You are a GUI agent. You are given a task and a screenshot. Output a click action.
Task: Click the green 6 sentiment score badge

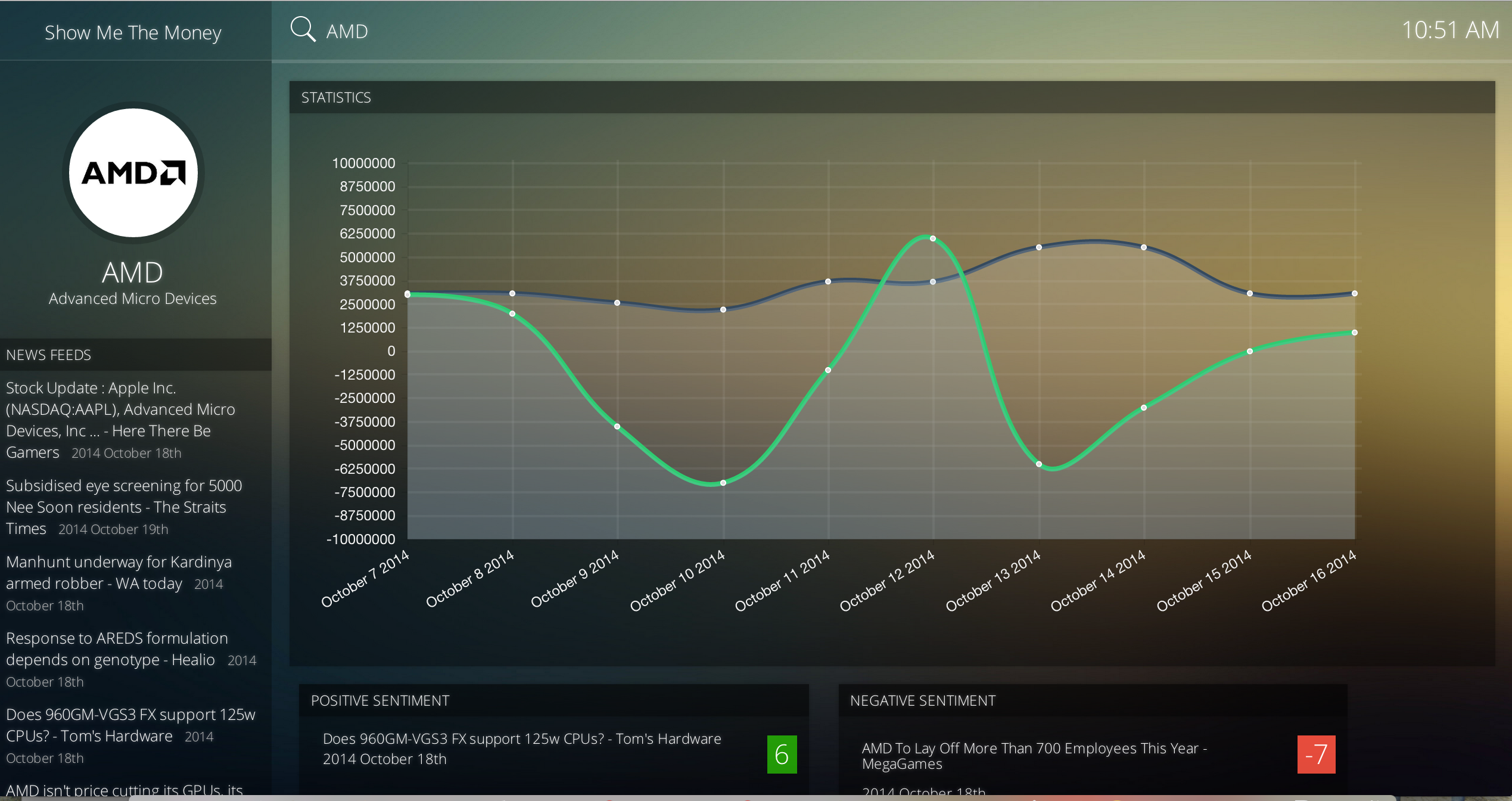[782, 755]
